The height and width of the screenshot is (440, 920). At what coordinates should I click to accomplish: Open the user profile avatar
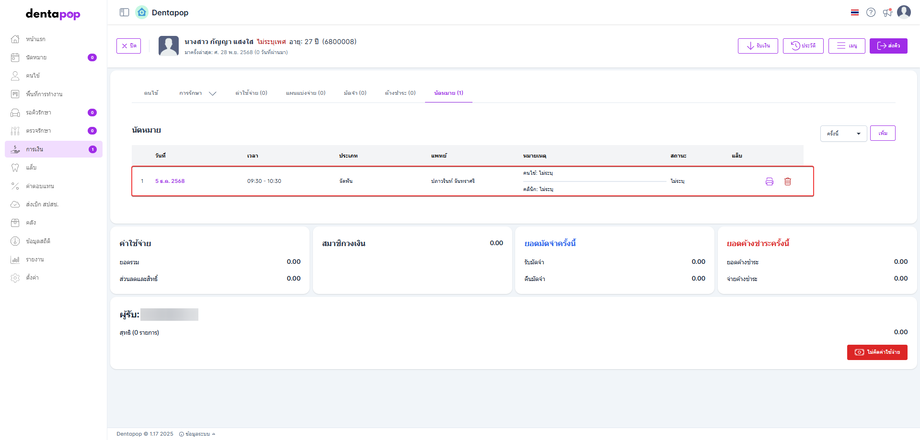point(904,13)
